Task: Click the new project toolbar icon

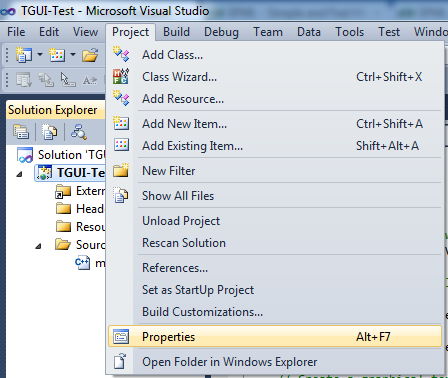Action: (24, 55)
